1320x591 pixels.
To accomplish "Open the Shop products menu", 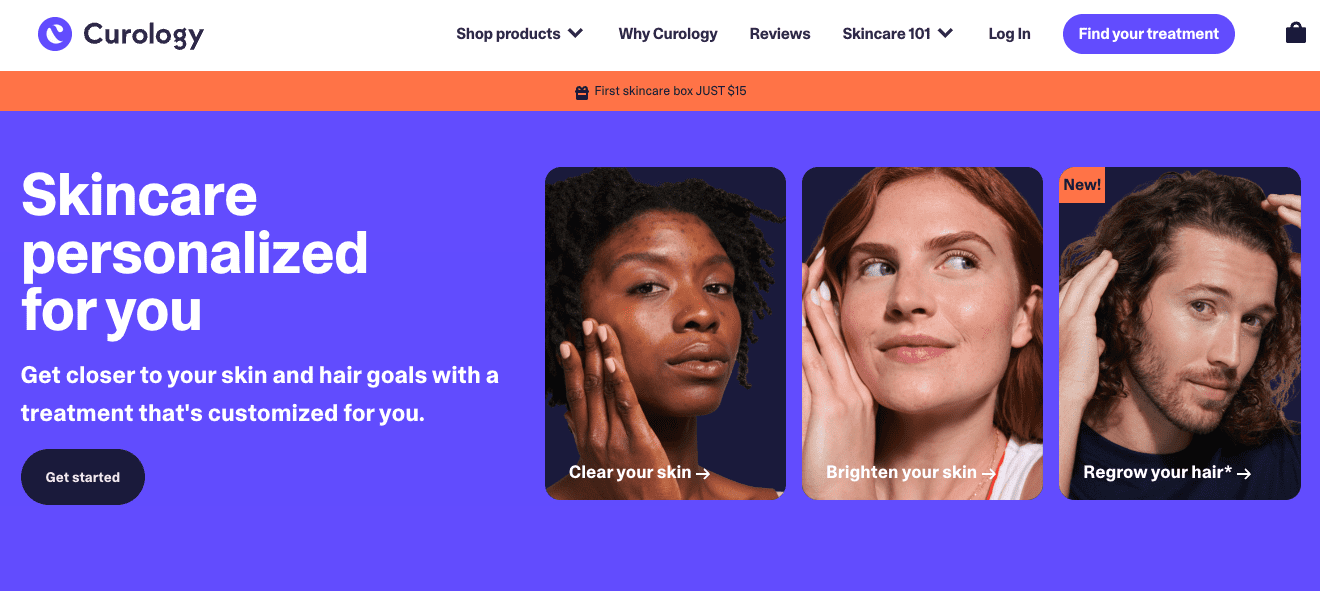I will pyautogui.click(x=508, y=34).
